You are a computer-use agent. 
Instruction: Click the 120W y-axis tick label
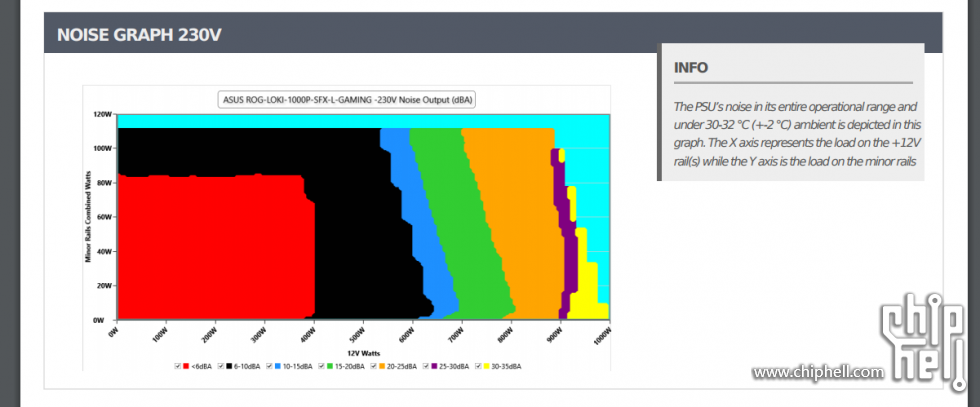tap(103, 114)
